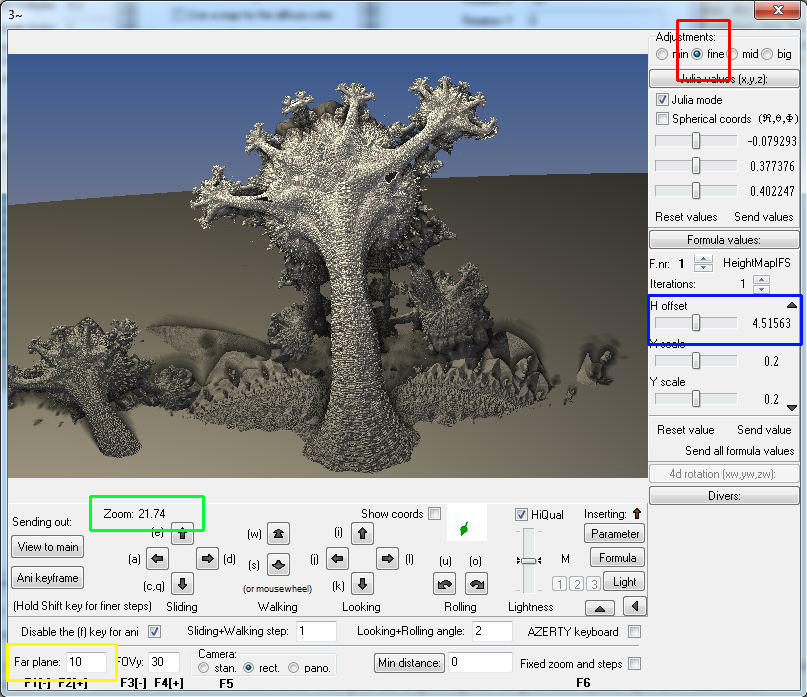Viewport: 807px width, 697px height.
Task: Toggle the HiQual checkbox
Action: (x=521, y=514)
